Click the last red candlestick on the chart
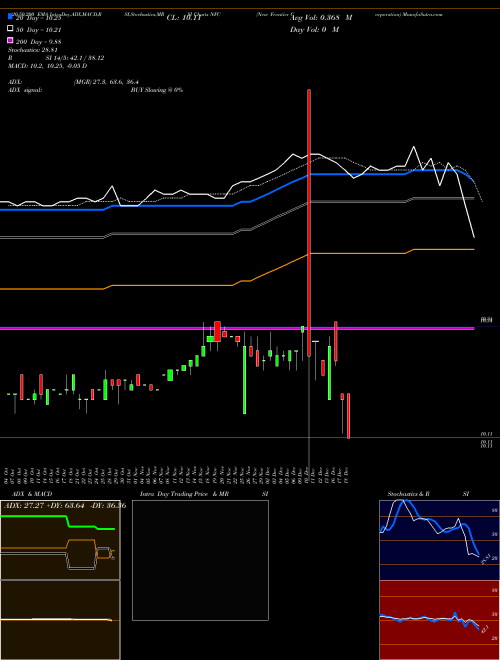 pyautogui.click(x=348, y=416)
